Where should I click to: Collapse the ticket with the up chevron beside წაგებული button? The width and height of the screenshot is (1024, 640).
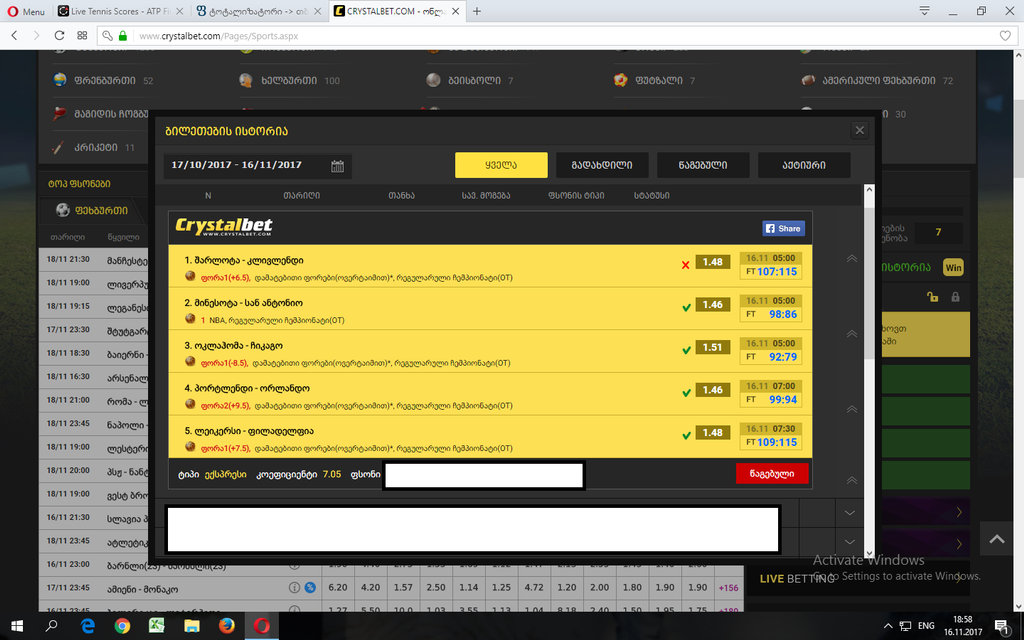click(x=852, y=480)
